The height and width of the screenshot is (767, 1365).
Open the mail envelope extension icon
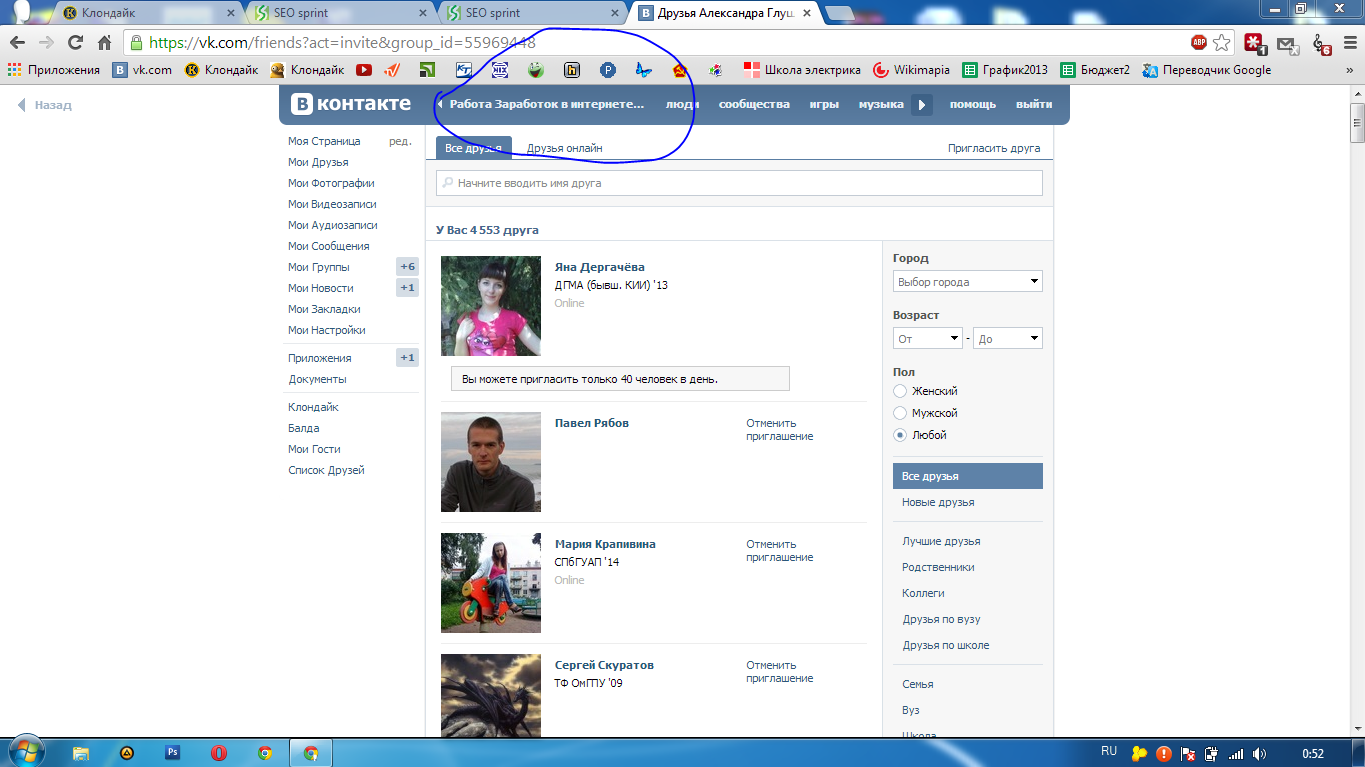point(1287,44)
